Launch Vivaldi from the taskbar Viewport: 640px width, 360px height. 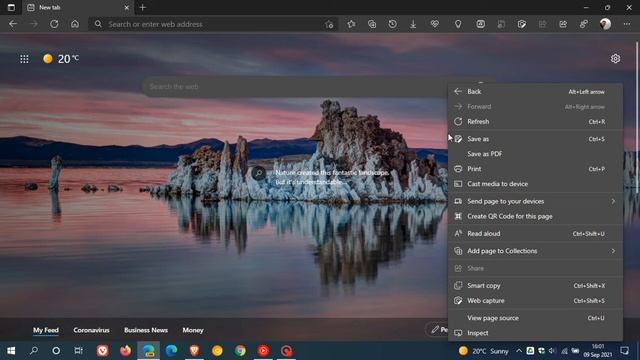(x=102, y=351)
